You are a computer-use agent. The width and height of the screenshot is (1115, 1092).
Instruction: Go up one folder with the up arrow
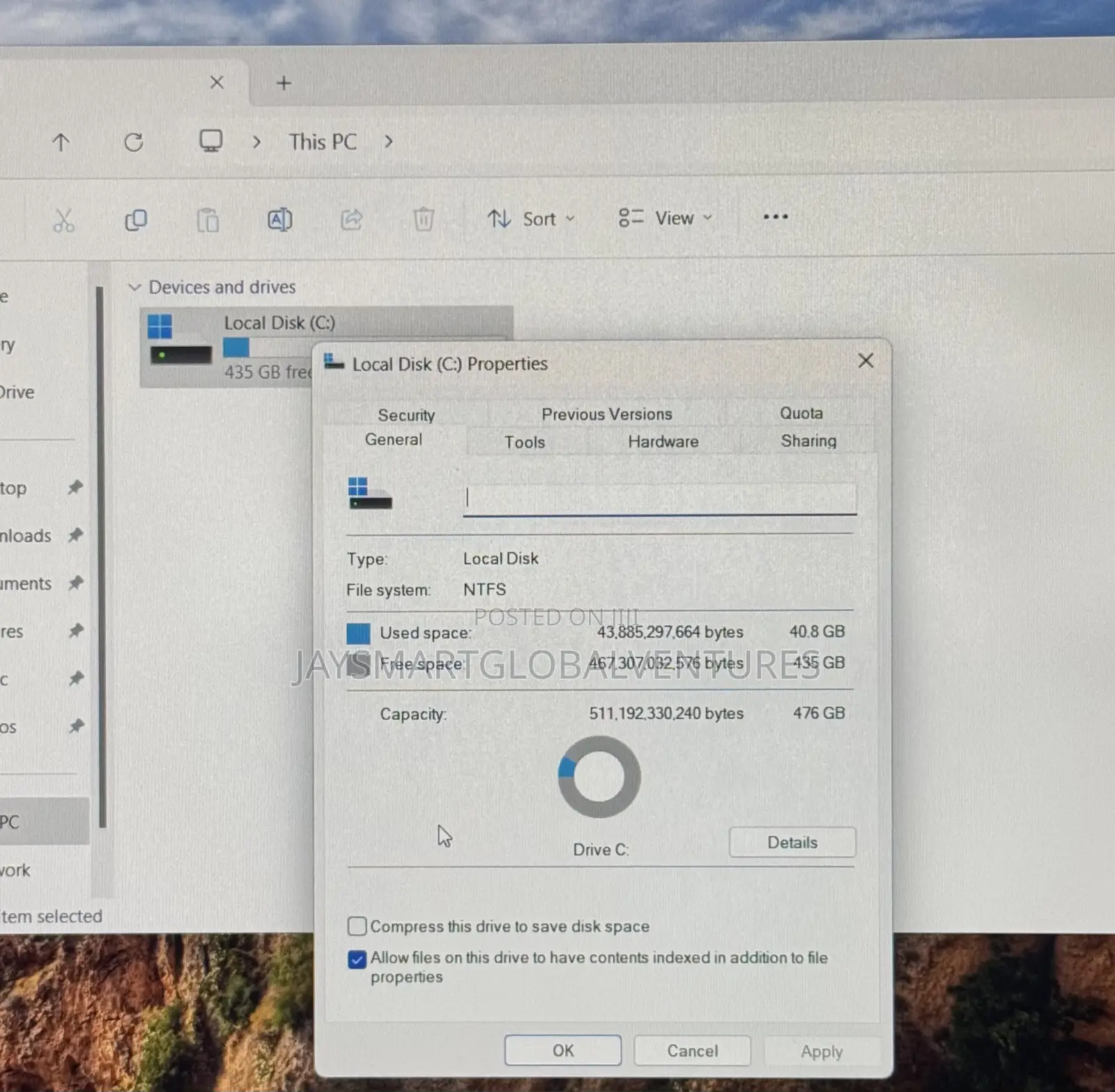61,143
